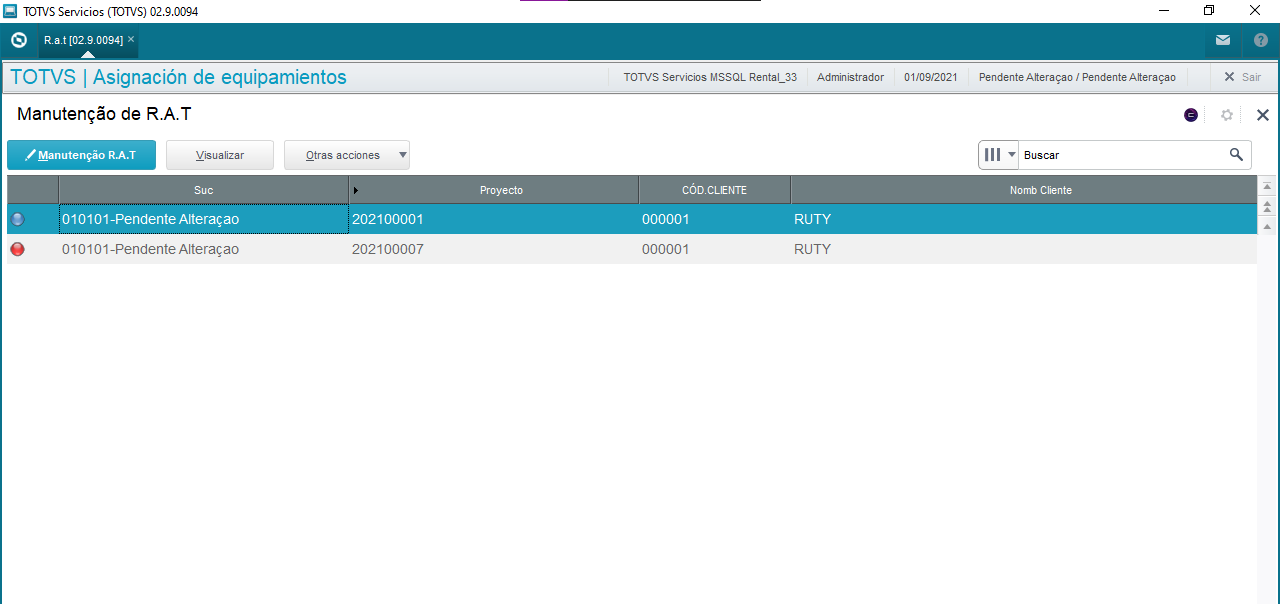Click the magnifying glass search icon
The image size is (1280, 604).
1237,155
